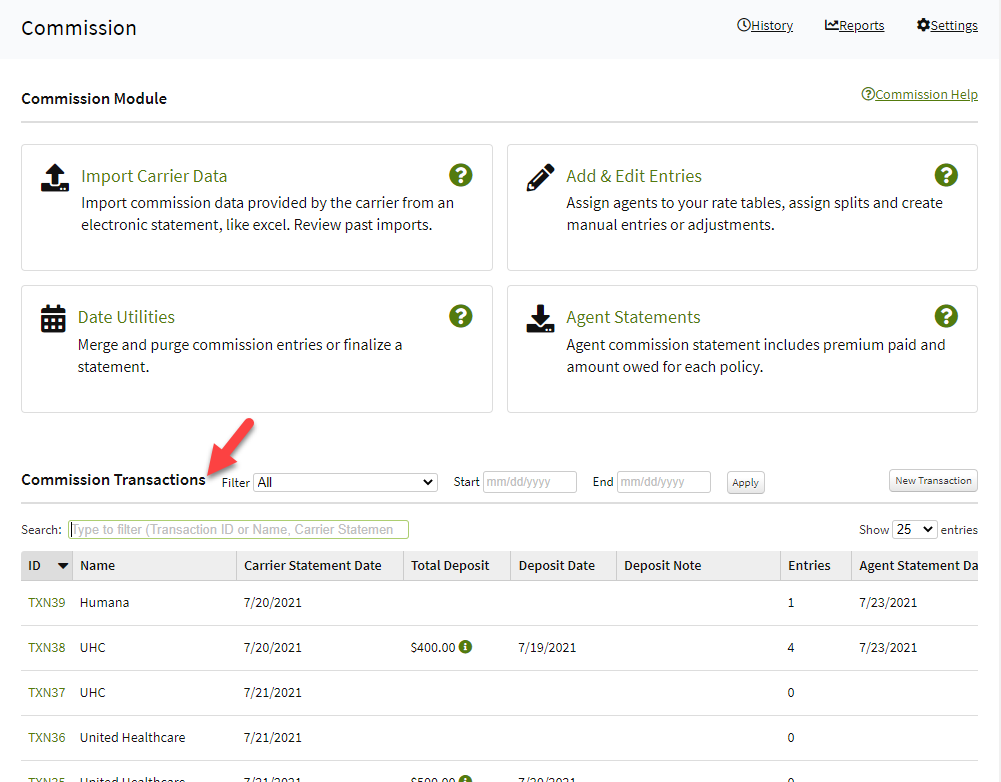
Task: Click the calendar icon for Date Utilities
Action: (54, 316)
